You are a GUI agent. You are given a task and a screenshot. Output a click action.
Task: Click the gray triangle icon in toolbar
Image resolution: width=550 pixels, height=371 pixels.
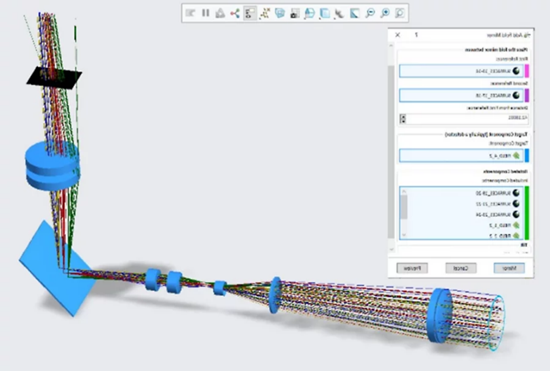pos(220,13)
